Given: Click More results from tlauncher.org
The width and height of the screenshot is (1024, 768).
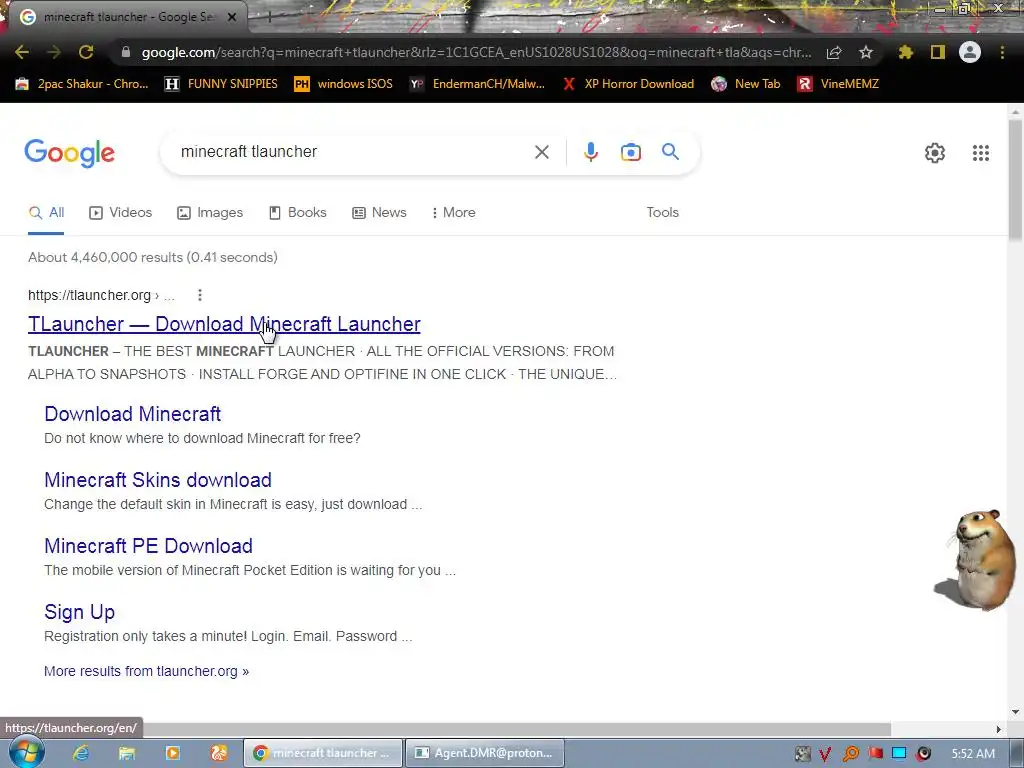Looking at the screenshot, I should pos(146,671).
